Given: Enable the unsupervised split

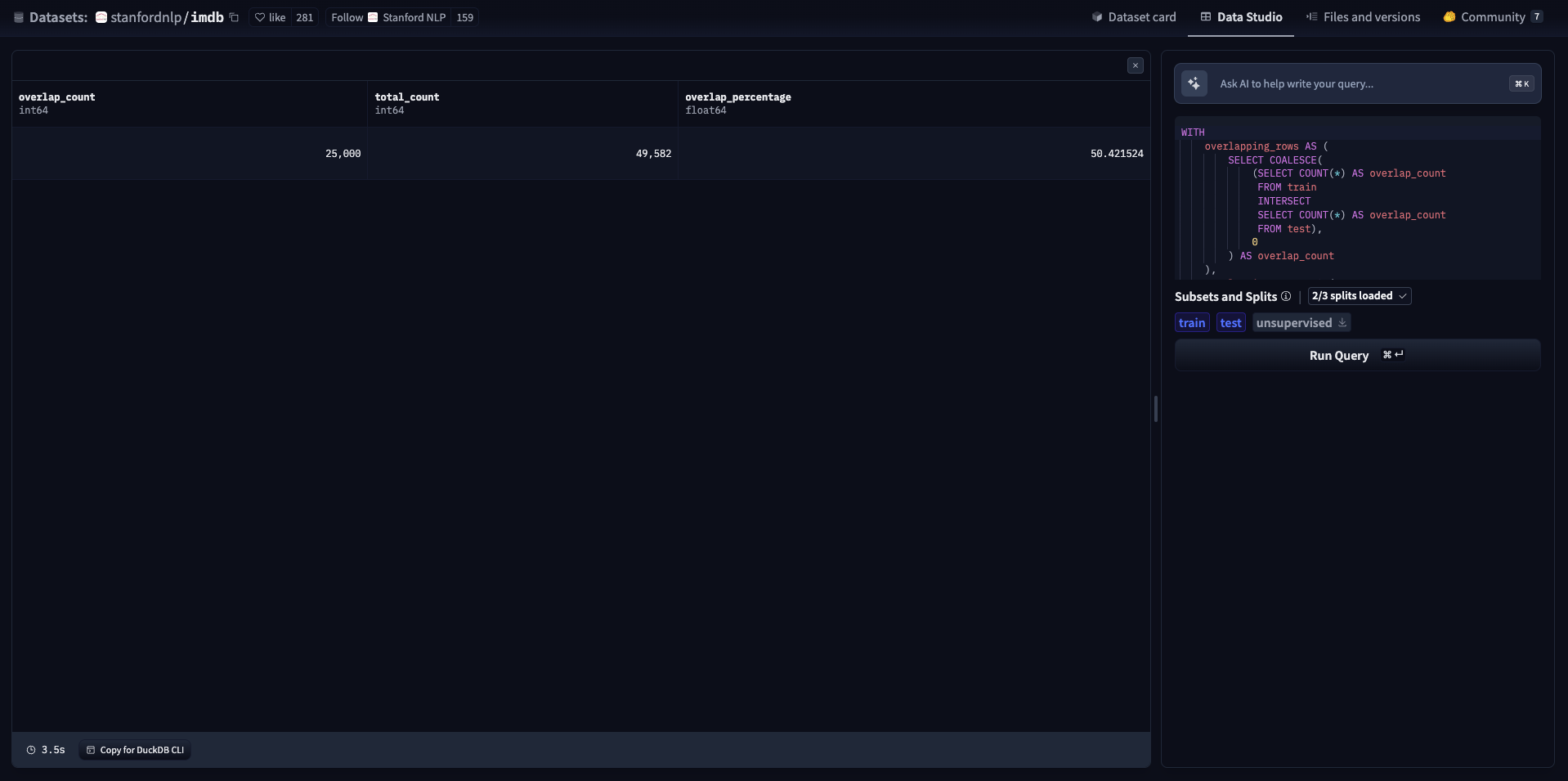Looking at the screenshot, I should point(1293,323).
